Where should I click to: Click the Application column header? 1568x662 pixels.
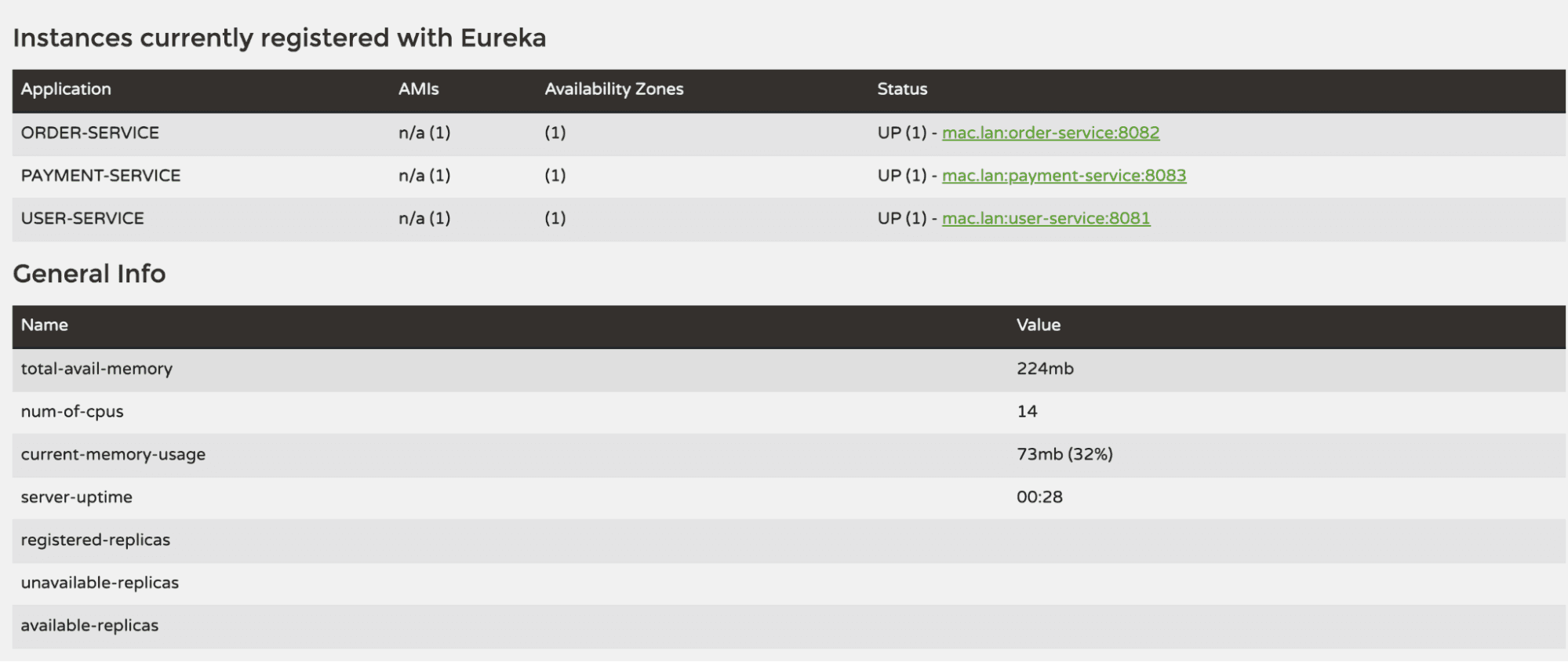point(66,89)
